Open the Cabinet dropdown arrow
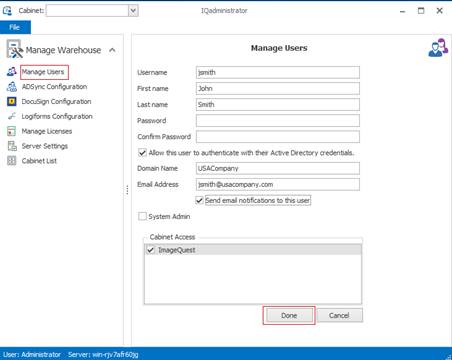Image resolution: width=452 pixels, height=360 pixels. point(133,11)
